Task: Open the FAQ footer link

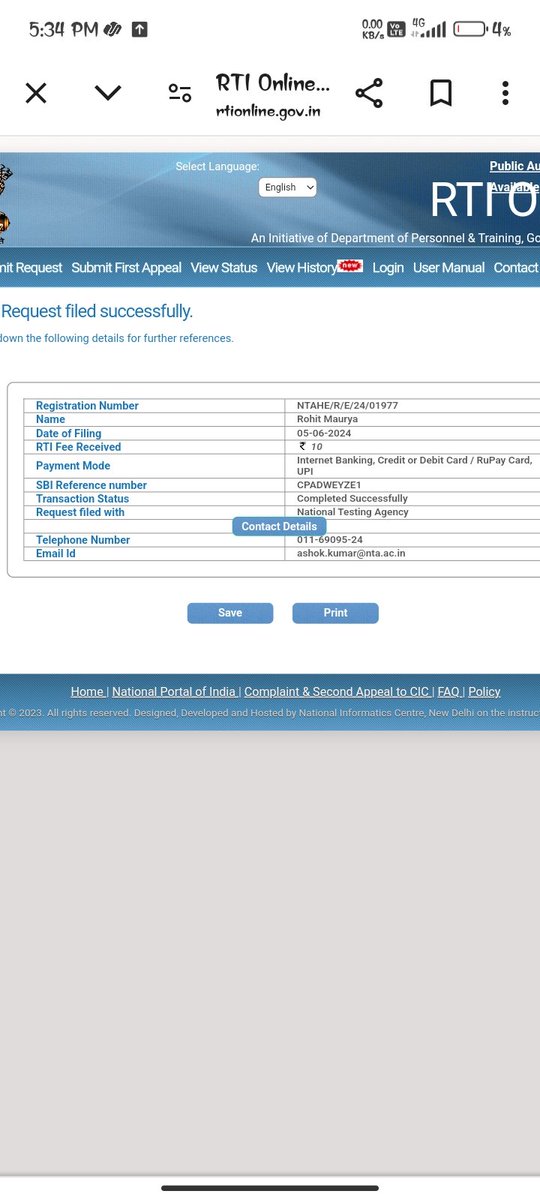Action: pos(449,692)
